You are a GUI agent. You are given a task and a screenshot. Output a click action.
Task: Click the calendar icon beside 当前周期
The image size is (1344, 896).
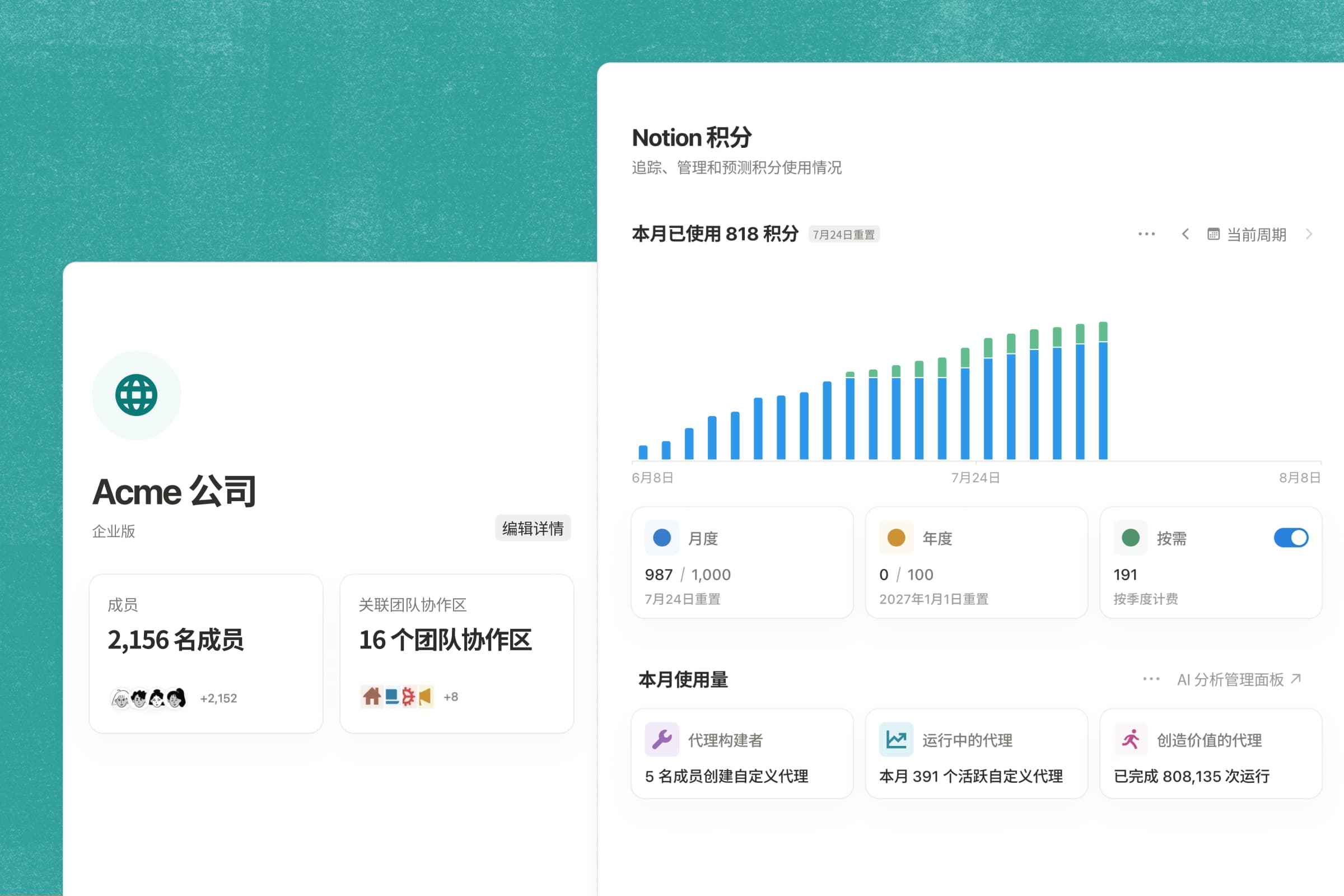pos(1213,234)
